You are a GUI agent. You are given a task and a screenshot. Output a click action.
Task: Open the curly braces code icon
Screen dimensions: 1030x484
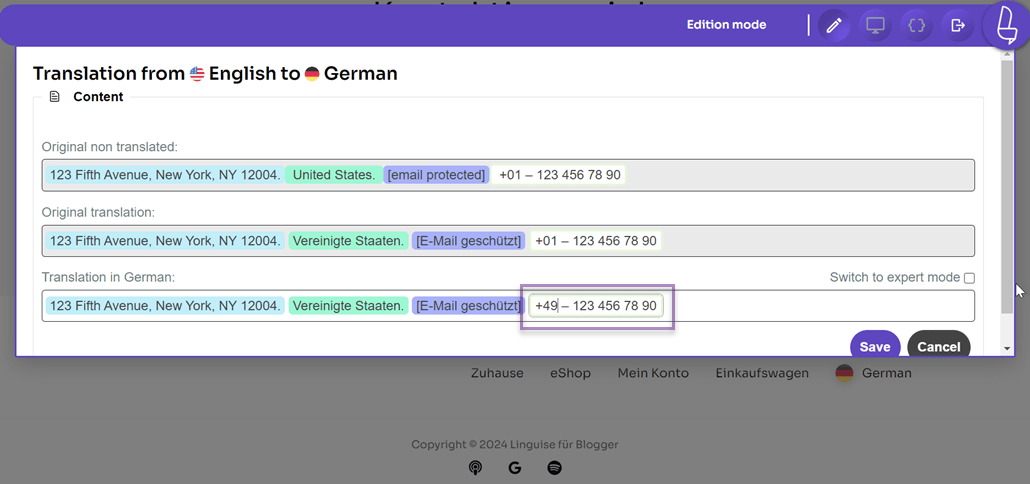917,26
